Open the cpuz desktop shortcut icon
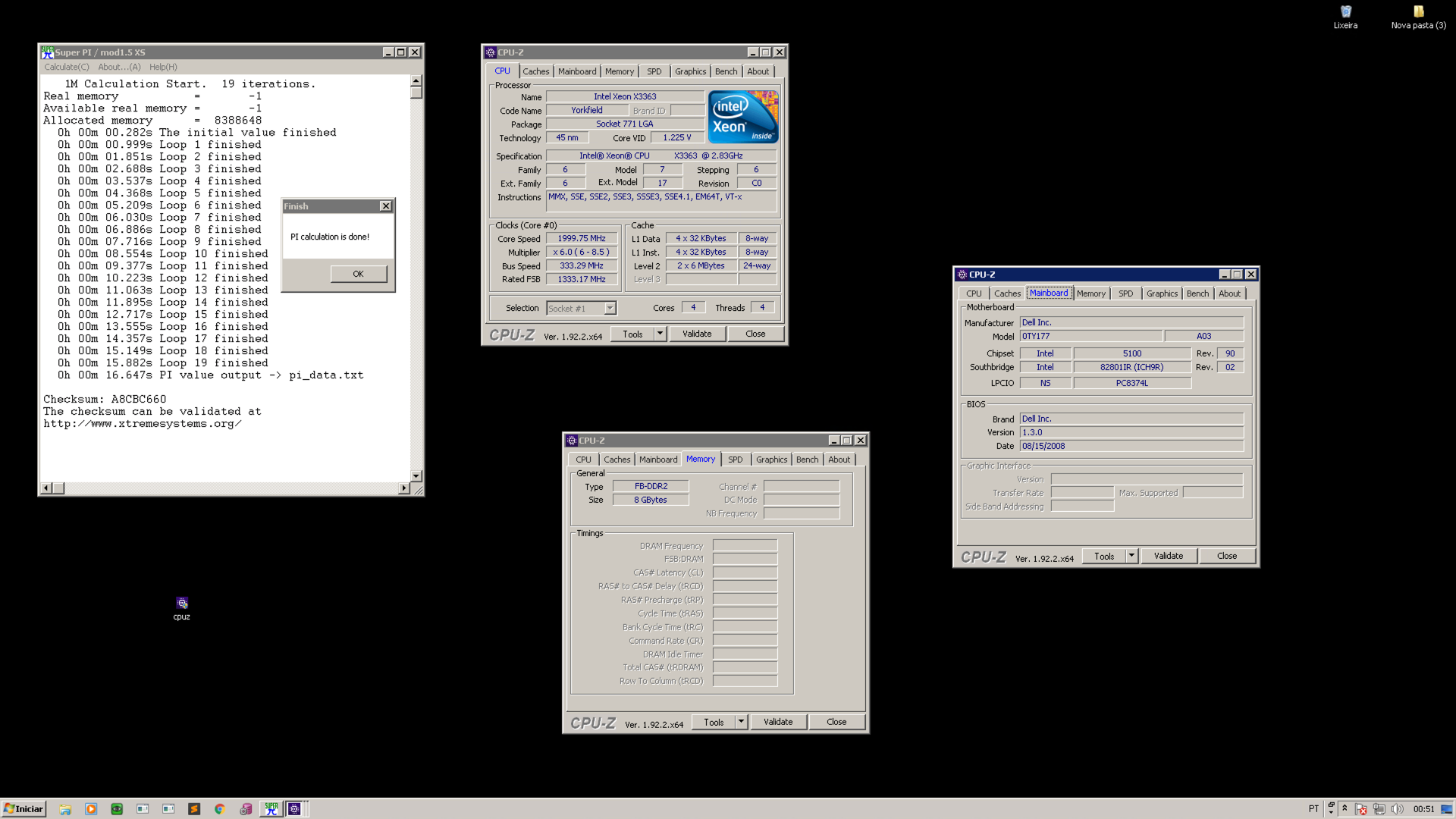The image size is (1456, 819). click(x=182, y=604)
